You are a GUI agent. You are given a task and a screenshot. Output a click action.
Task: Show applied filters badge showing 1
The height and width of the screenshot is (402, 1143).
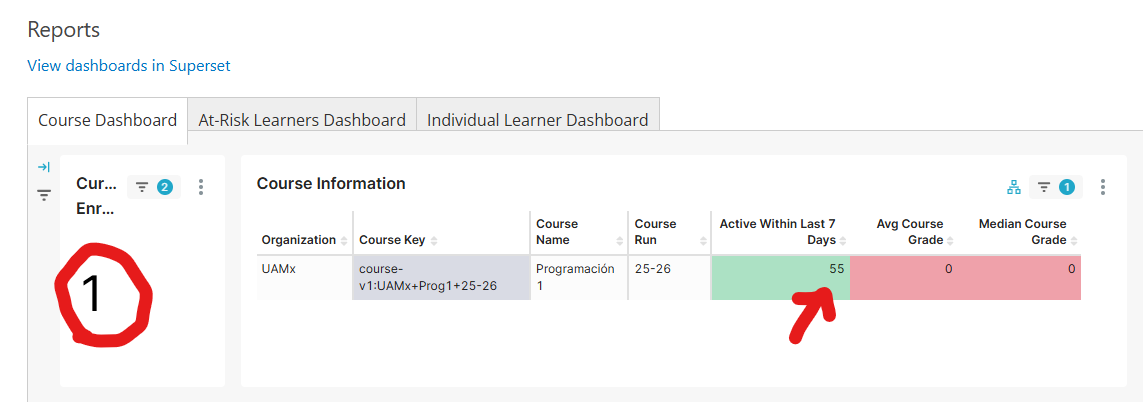pos(1056,187)
